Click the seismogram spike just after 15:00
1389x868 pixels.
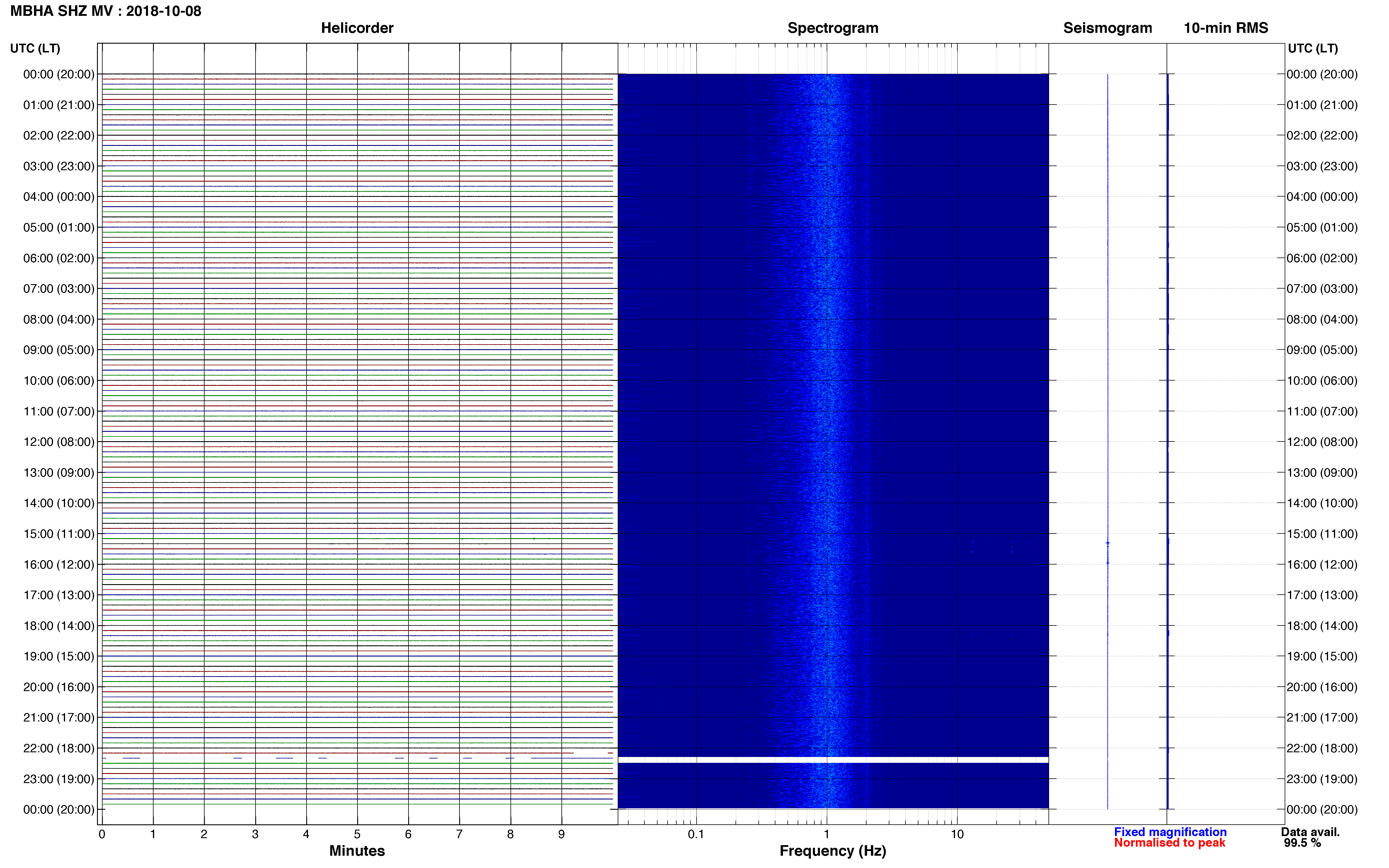[x=1108, y=543]
